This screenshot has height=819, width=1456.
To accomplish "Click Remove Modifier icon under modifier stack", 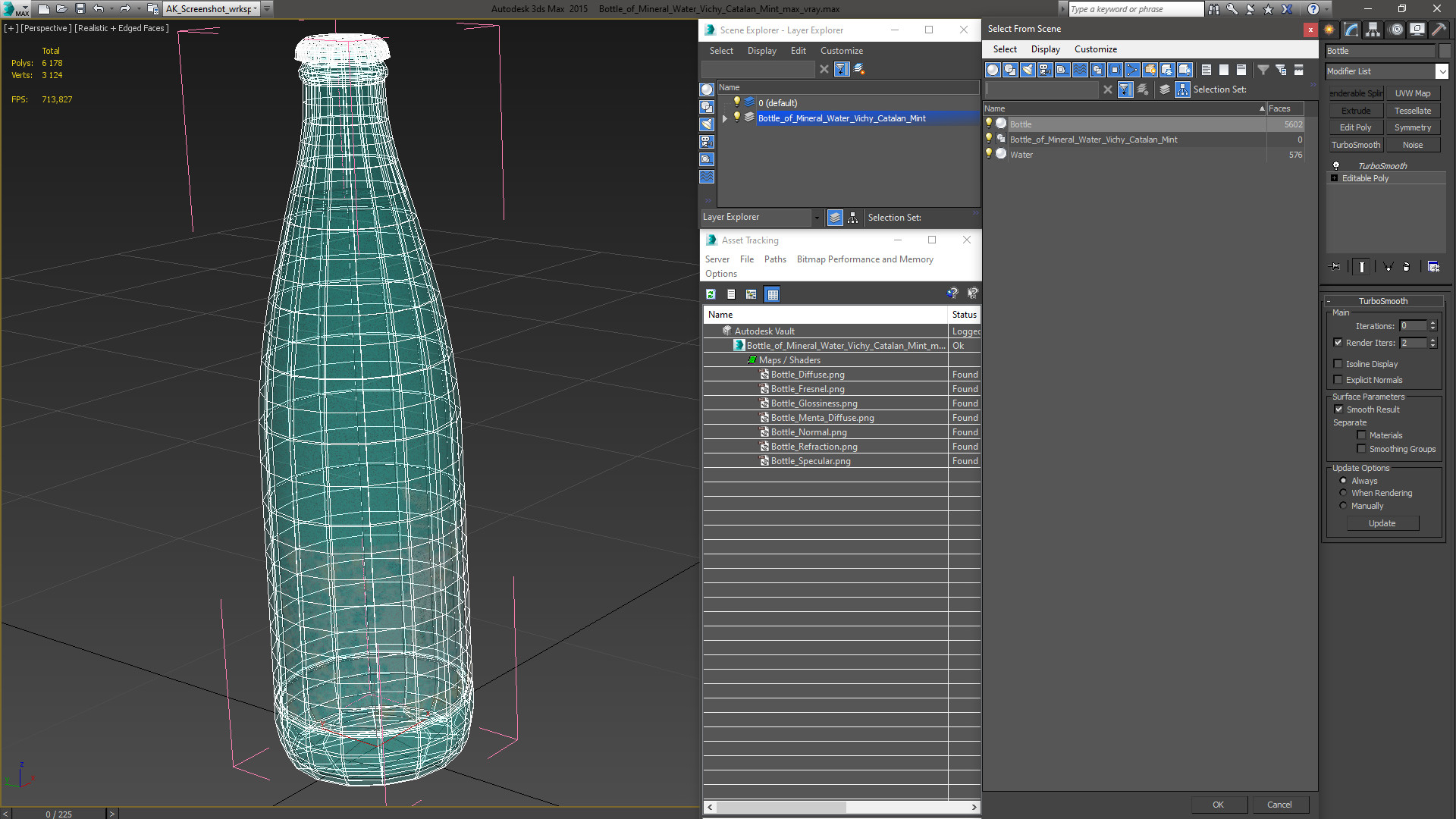I will coord(1407,267).
